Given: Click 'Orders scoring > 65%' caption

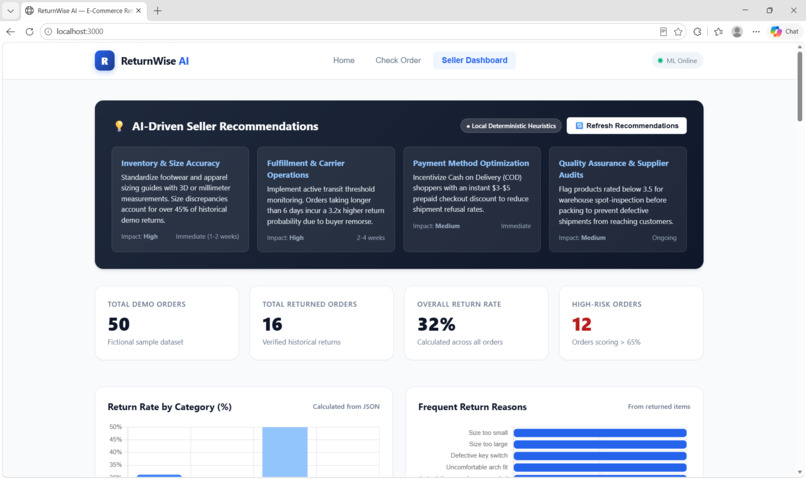Looking at the screenshot, I should pos(606,342).
